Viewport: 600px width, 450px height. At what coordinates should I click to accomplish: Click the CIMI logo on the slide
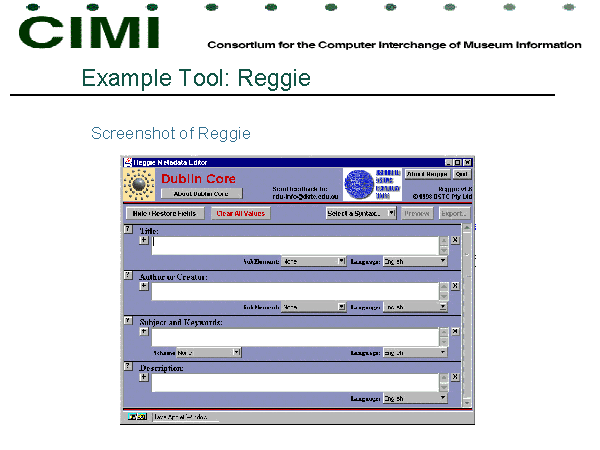click(x=89, y=32)
